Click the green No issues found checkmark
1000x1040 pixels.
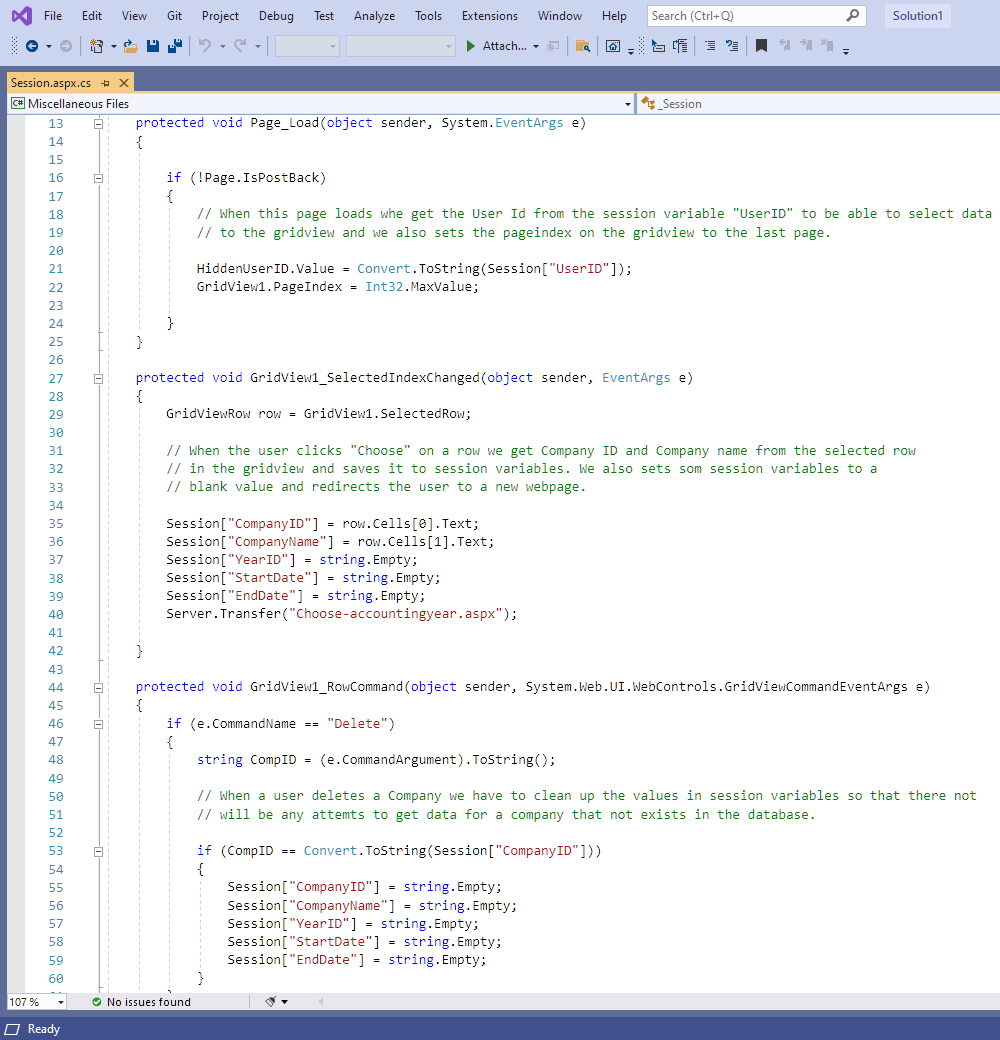coord(97,1002)
